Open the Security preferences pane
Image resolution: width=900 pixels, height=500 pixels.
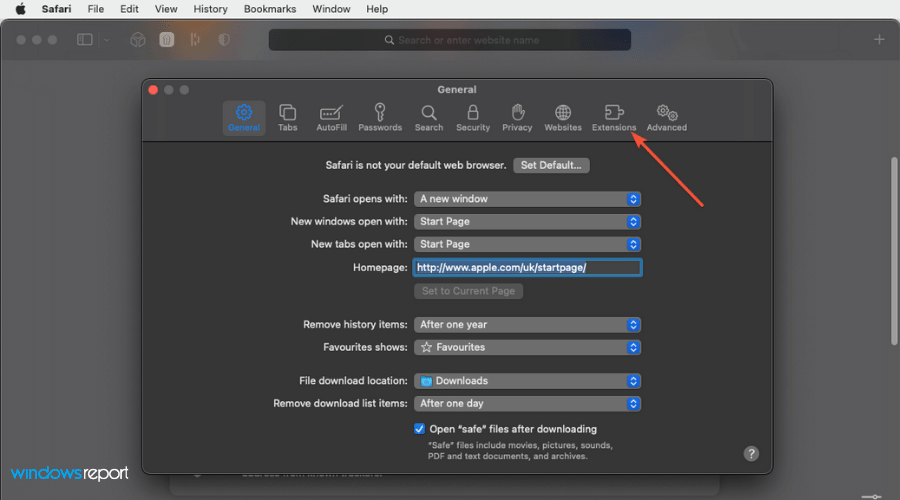point(473,118)
